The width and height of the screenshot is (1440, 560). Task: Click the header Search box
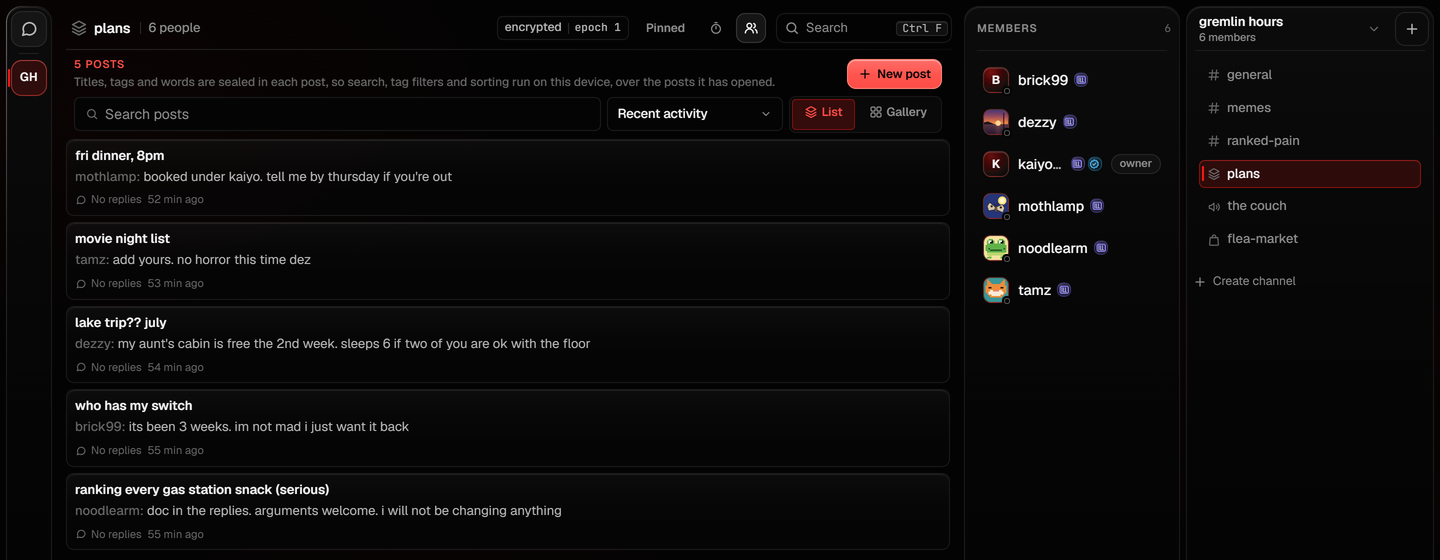pos(864,28)
